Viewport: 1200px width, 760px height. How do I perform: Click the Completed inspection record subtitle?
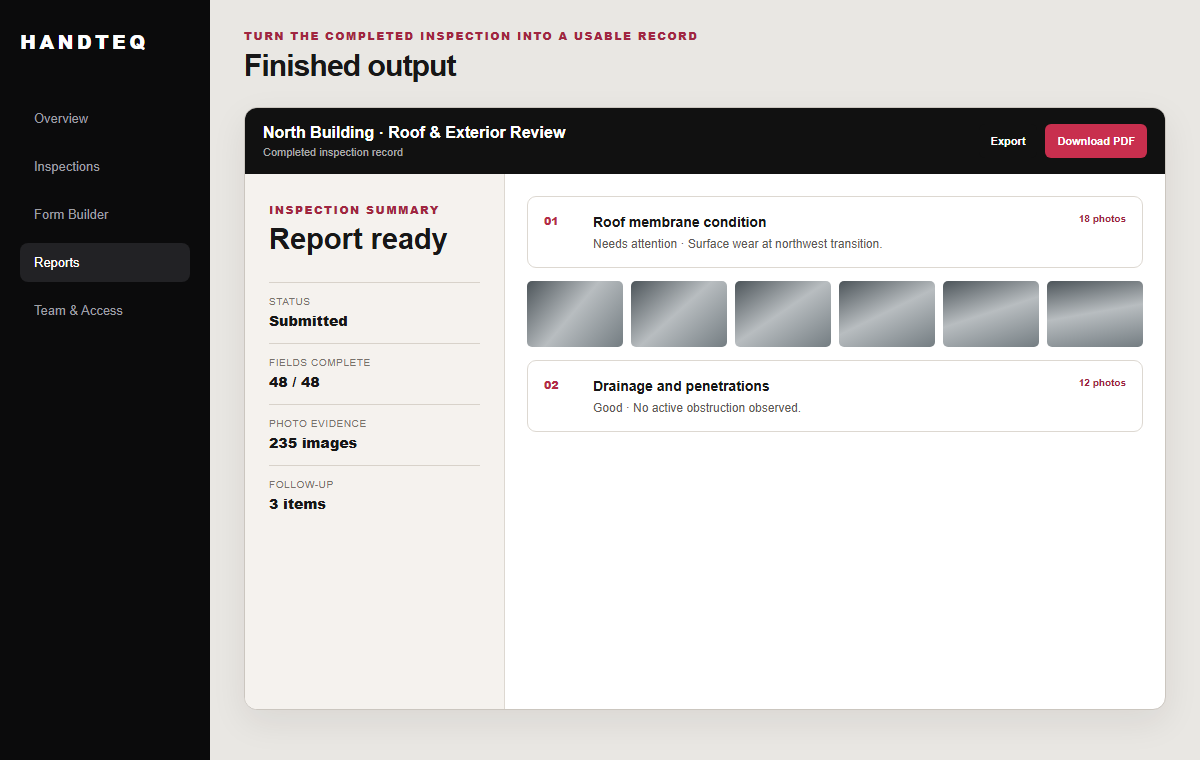tap(333, 153)
